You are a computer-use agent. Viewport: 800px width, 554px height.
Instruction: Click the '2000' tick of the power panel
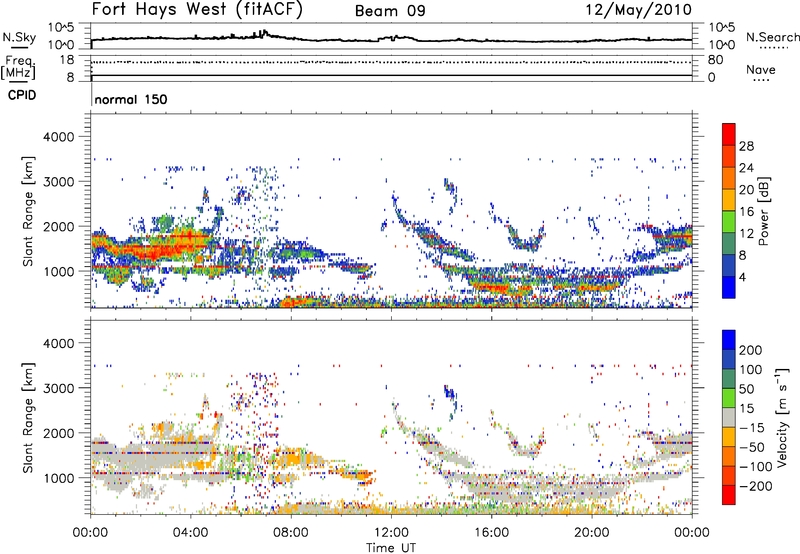(x=59, y=226)
